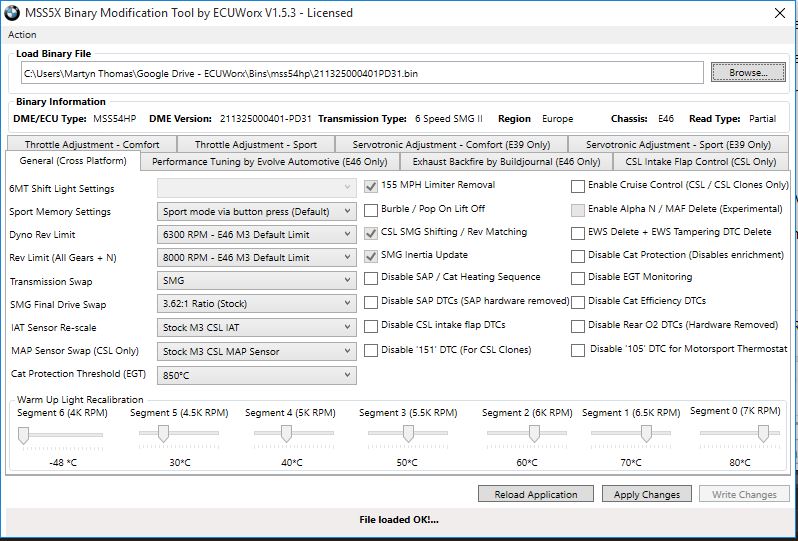The width and height of the screenshot is (798, 541).
Task: Open Exhaust Backfire by Buildjournal tab
Action: (506, 161)
